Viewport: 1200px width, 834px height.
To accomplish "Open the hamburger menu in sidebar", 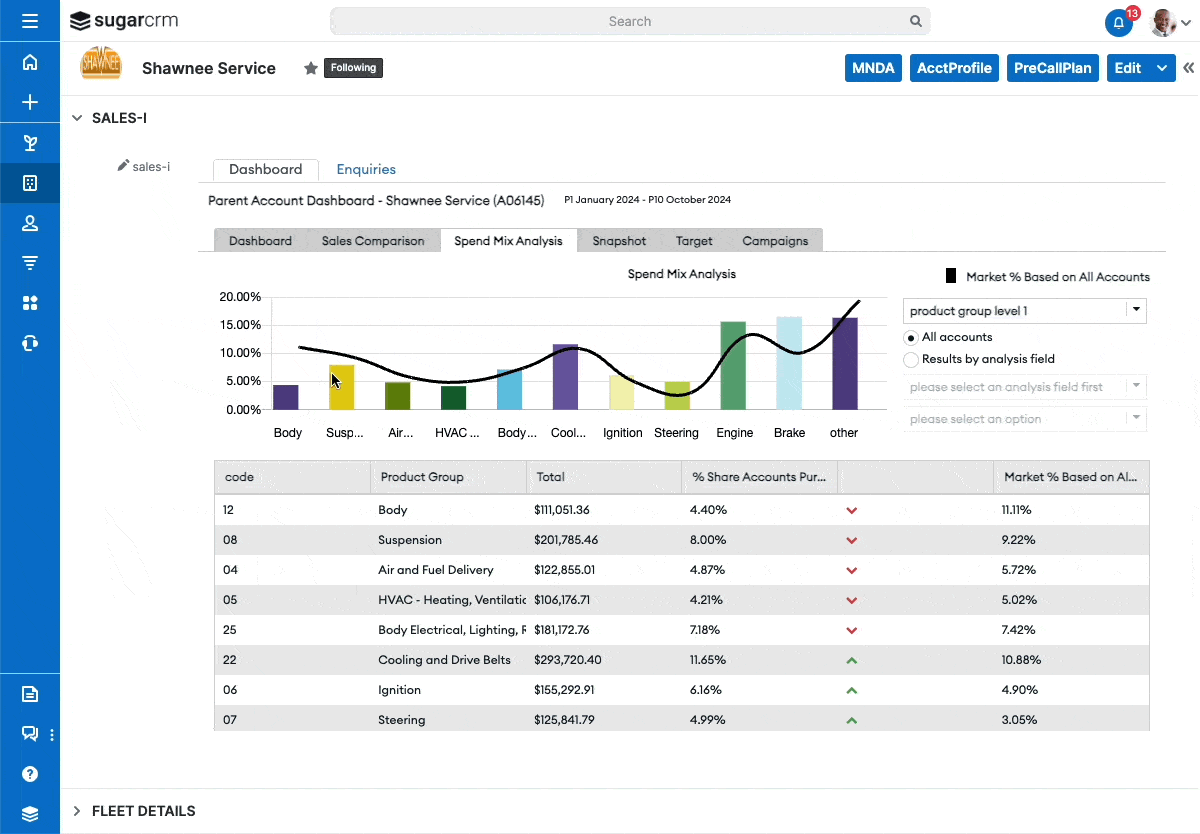I will [30, 21].
